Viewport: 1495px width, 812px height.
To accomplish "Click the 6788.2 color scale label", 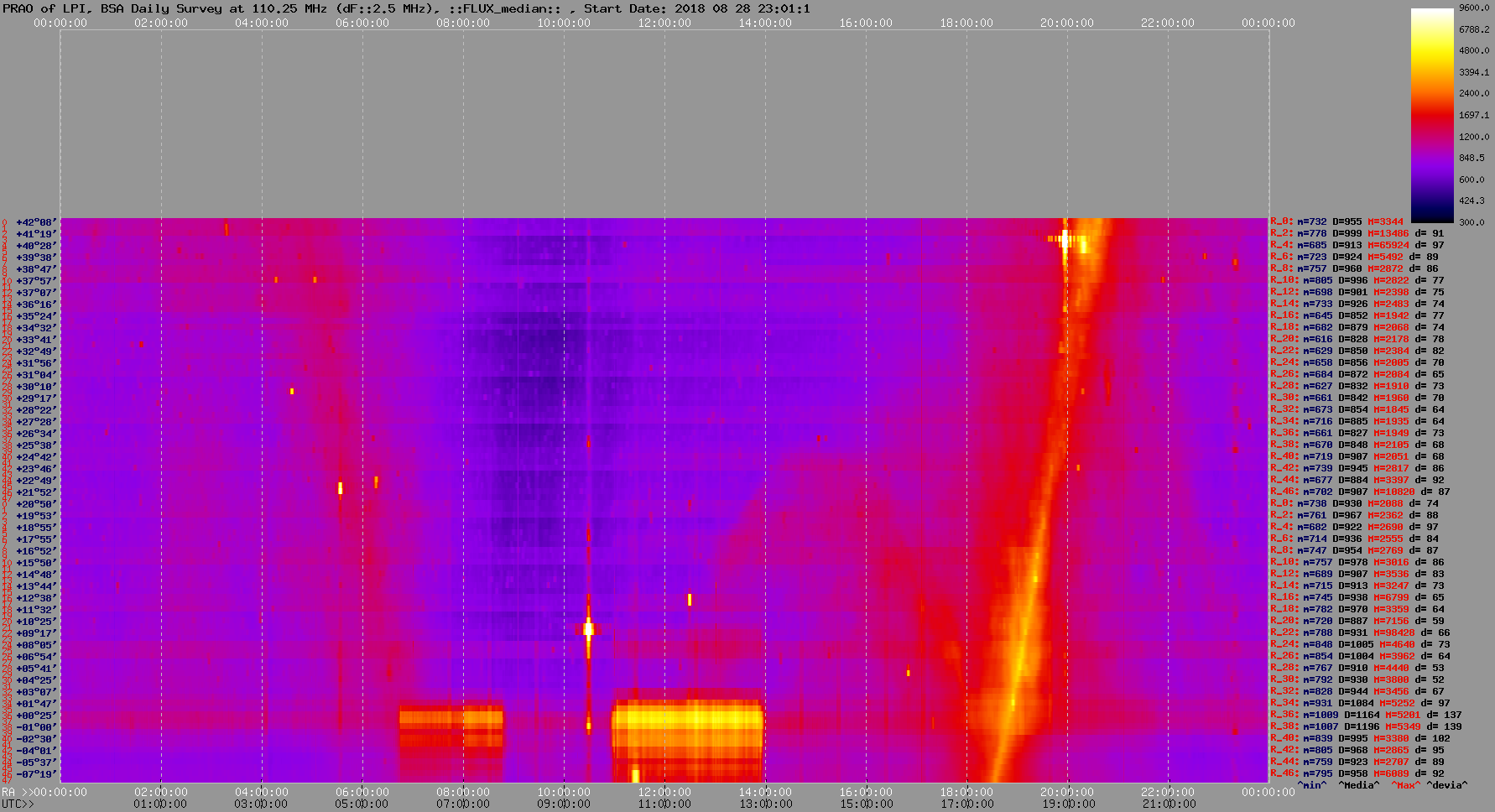I will point(1474,29).
